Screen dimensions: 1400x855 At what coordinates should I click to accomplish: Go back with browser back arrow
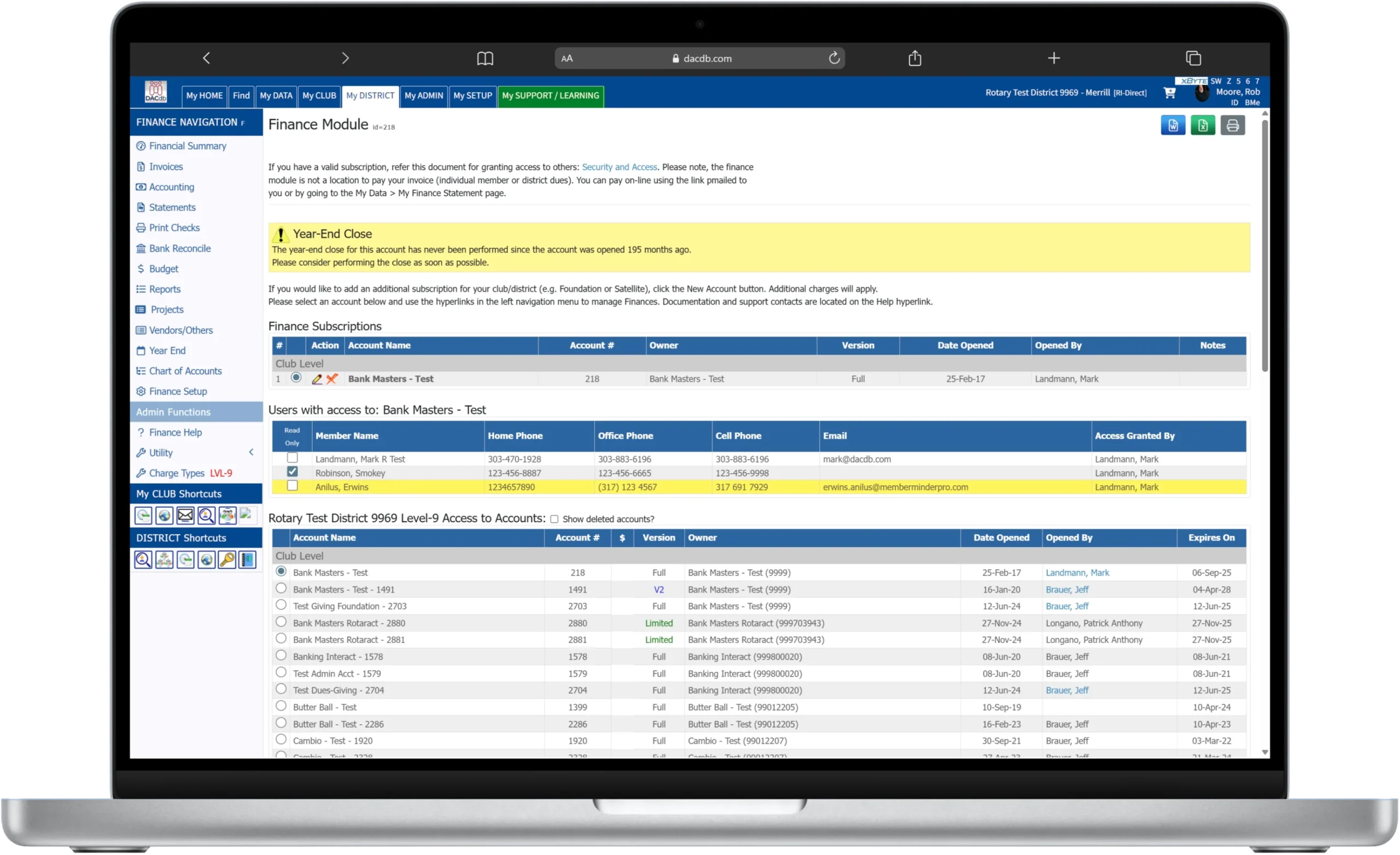[206, 58]
